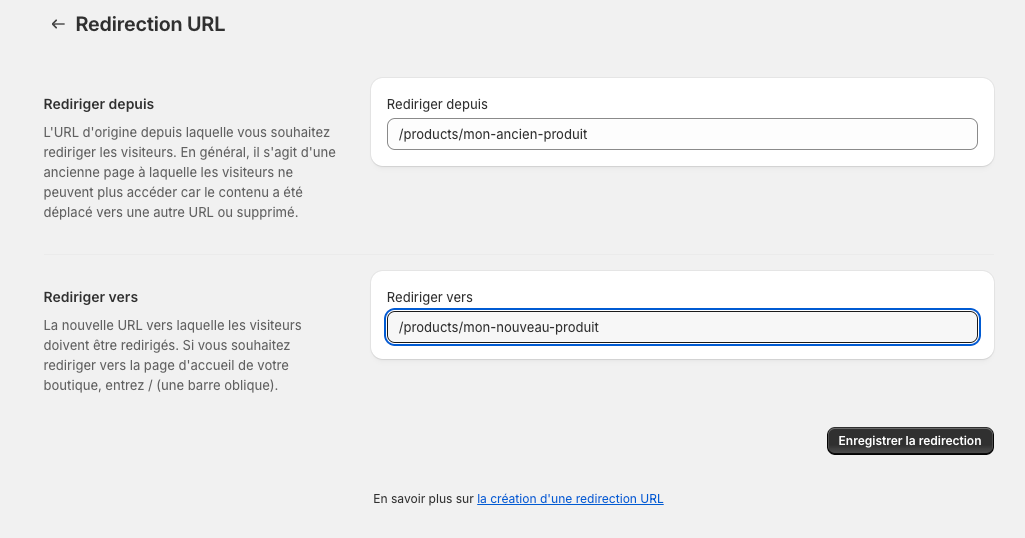The height and width of the screenshot is (538, 1025).
Task: Focus the Rediriger vers input field
Action: [x=682, y=327]
